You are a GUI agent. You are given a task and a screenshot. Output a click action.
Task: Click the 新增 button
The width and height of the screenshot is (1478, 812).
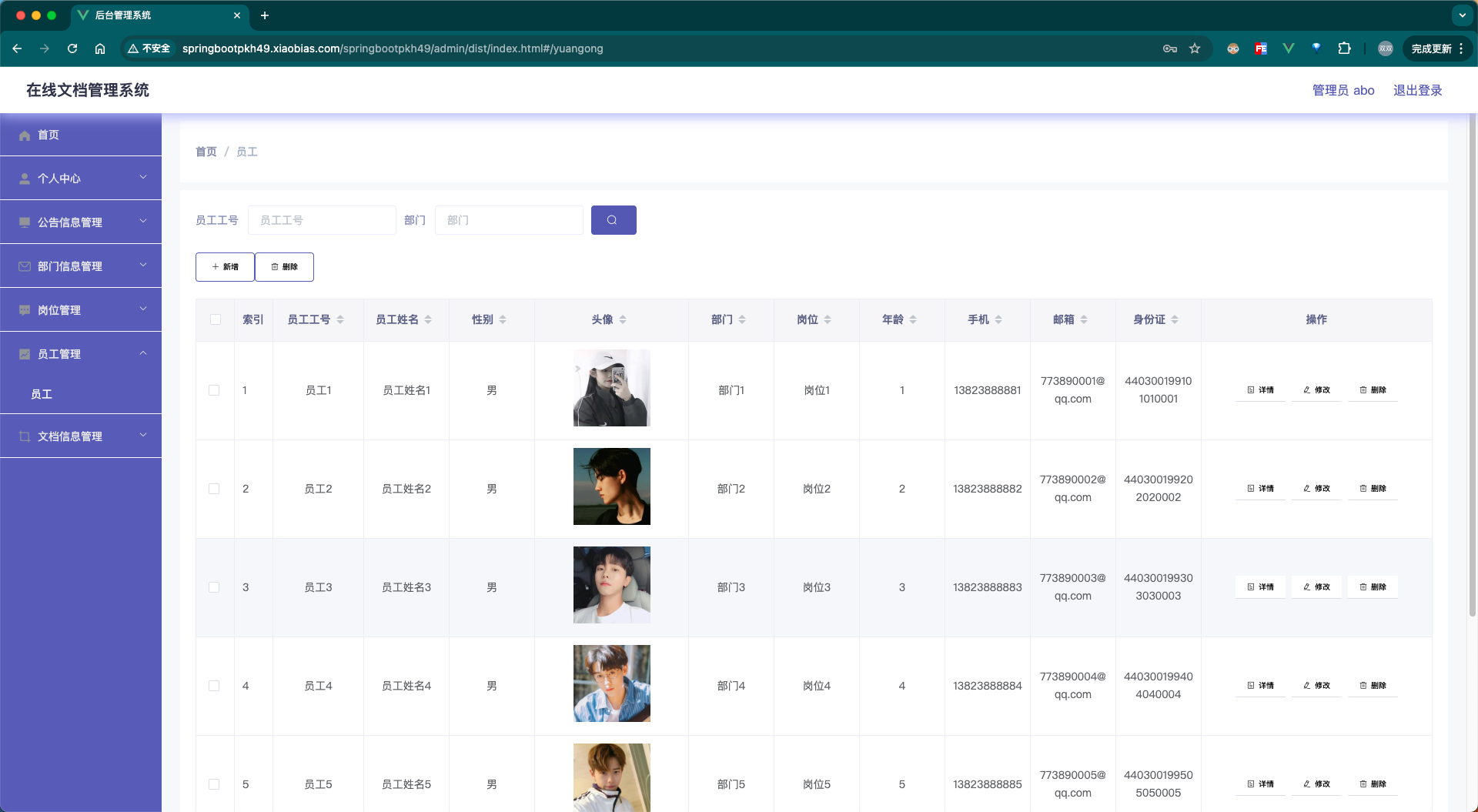click(x=225, y=267)
